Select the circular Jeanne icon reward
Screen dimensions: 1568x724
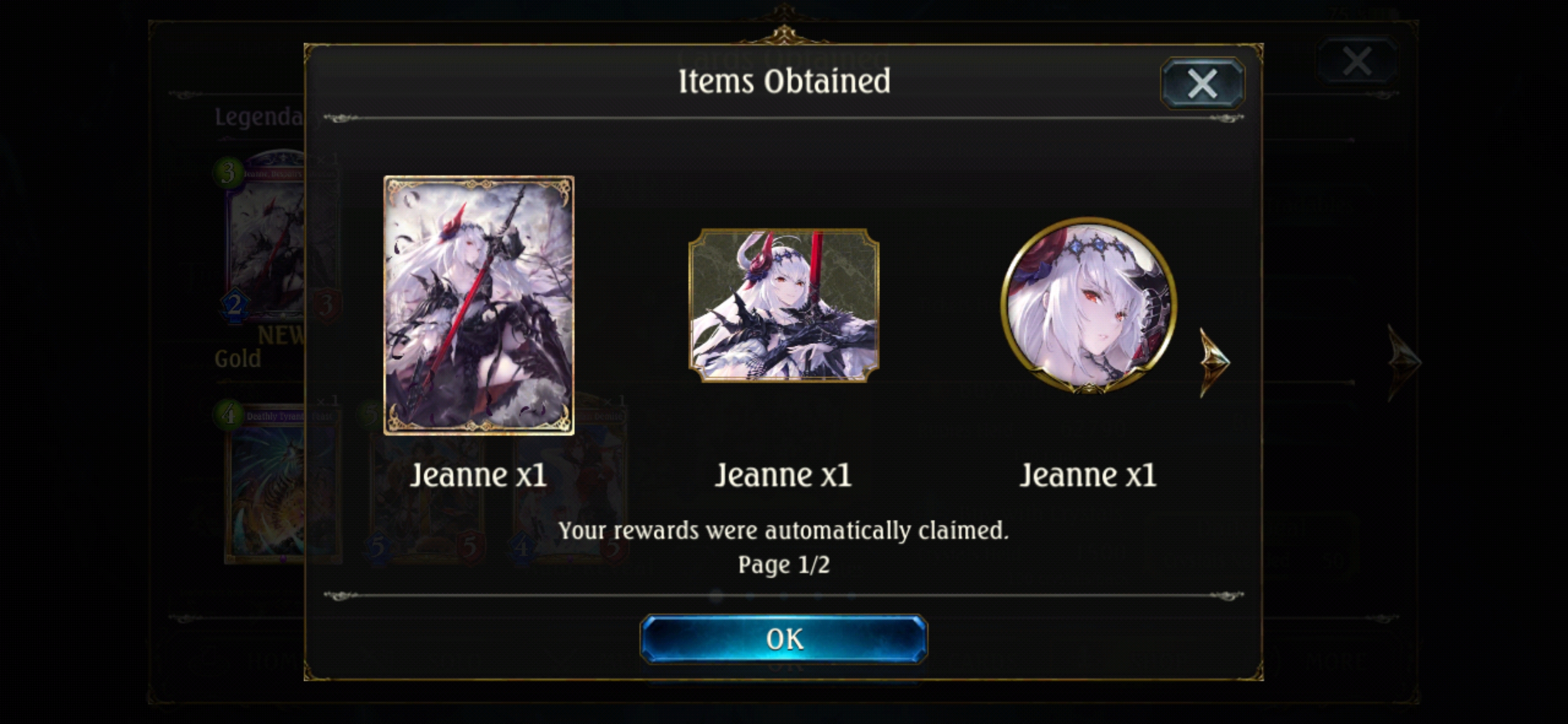[x=1089, y=306]
